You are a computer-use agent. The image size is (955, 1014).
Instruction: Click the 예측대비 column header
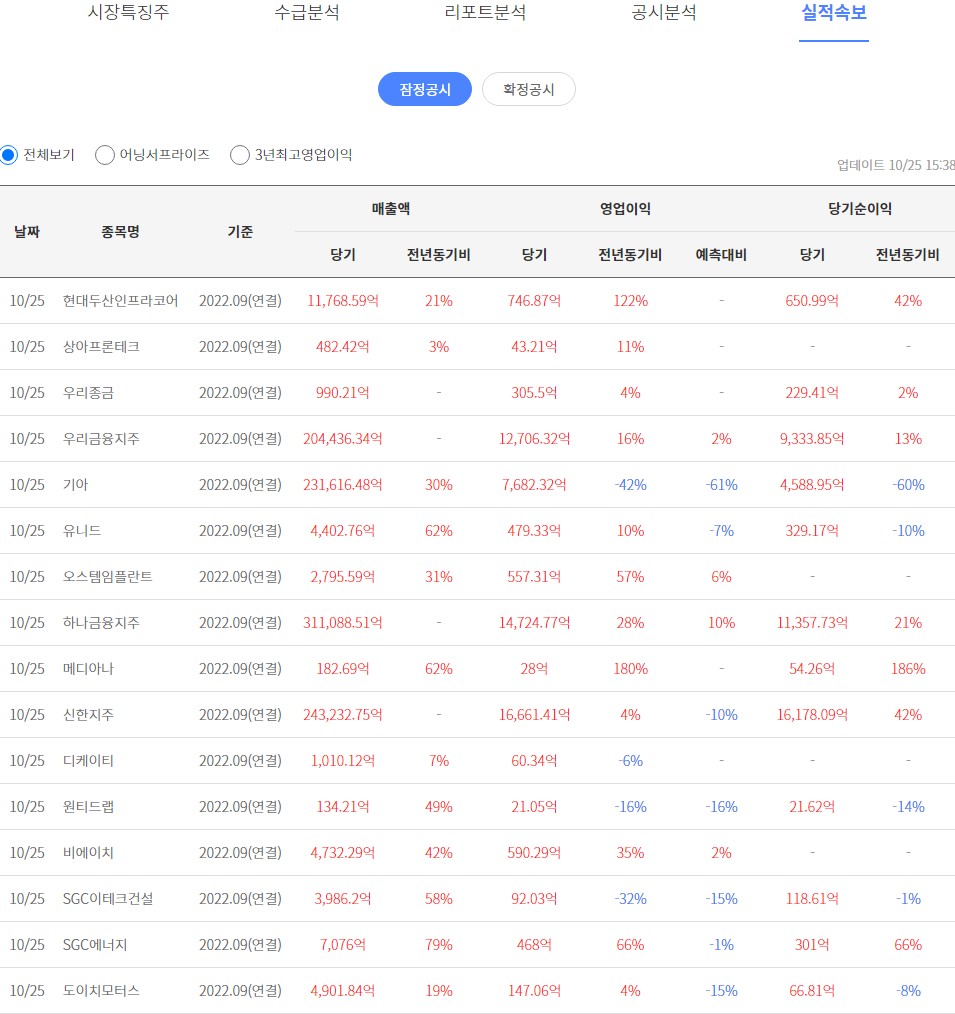(x=721, y=255)
